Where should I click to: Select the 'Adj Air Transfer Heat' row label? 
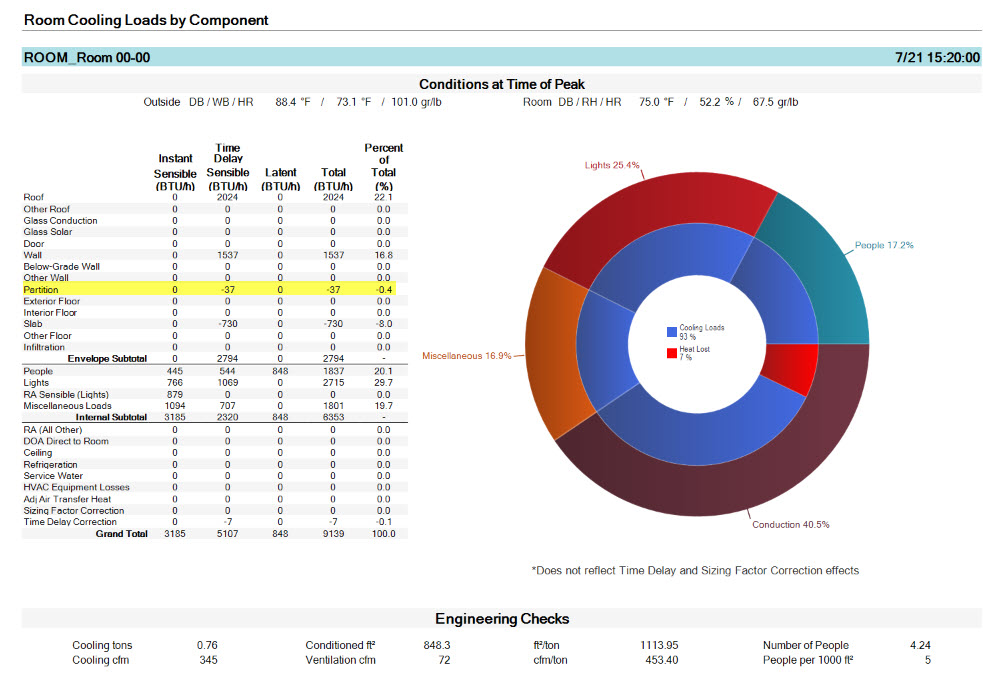pyautogui.click(x=67, y=499)
